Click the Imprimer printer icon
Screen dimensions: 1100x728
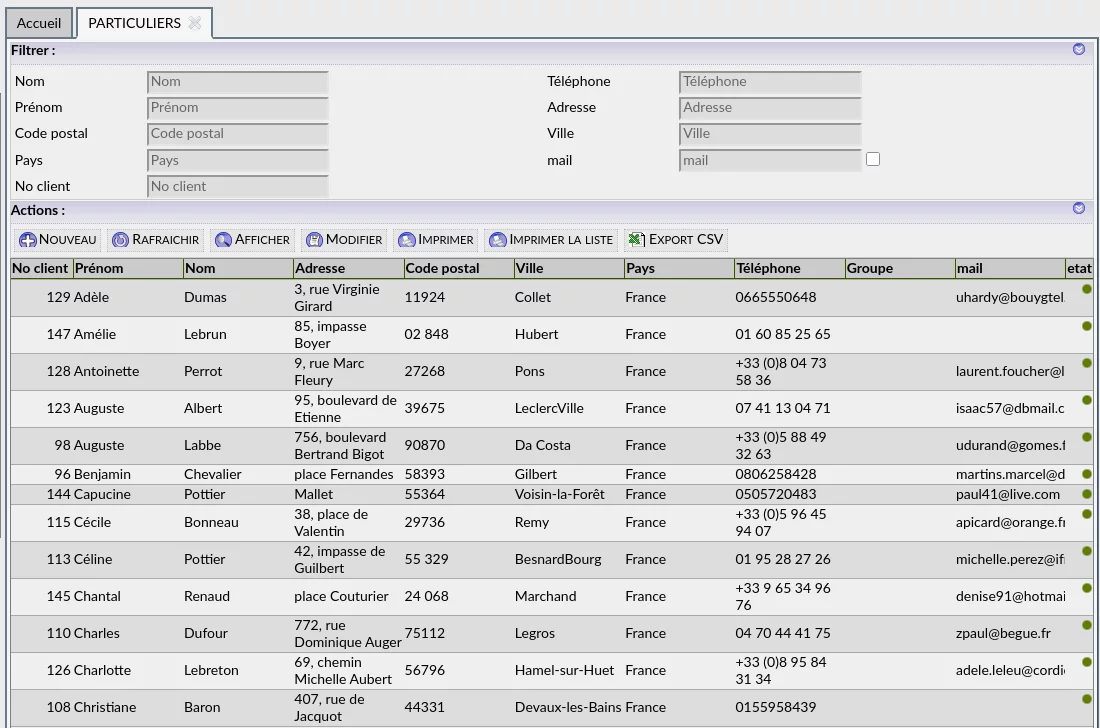(406, 240)
